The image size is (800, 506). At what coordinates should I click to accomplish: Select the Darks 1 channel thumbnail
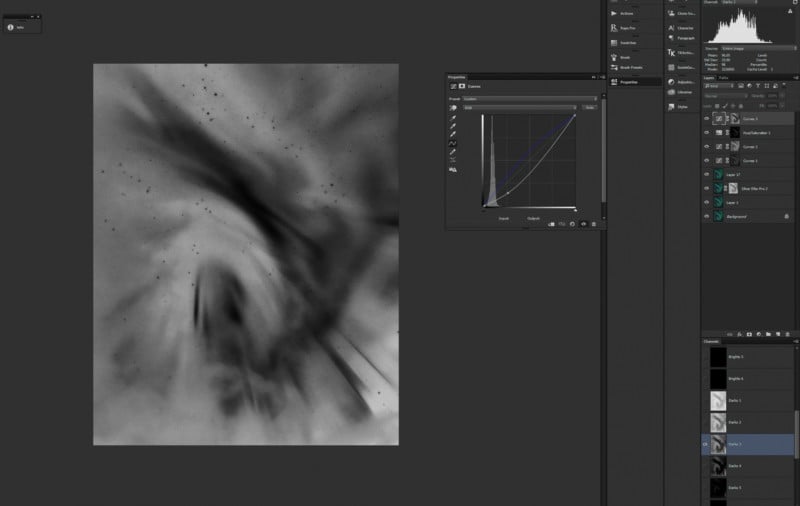pyautogui.click(x=717, y=400)
